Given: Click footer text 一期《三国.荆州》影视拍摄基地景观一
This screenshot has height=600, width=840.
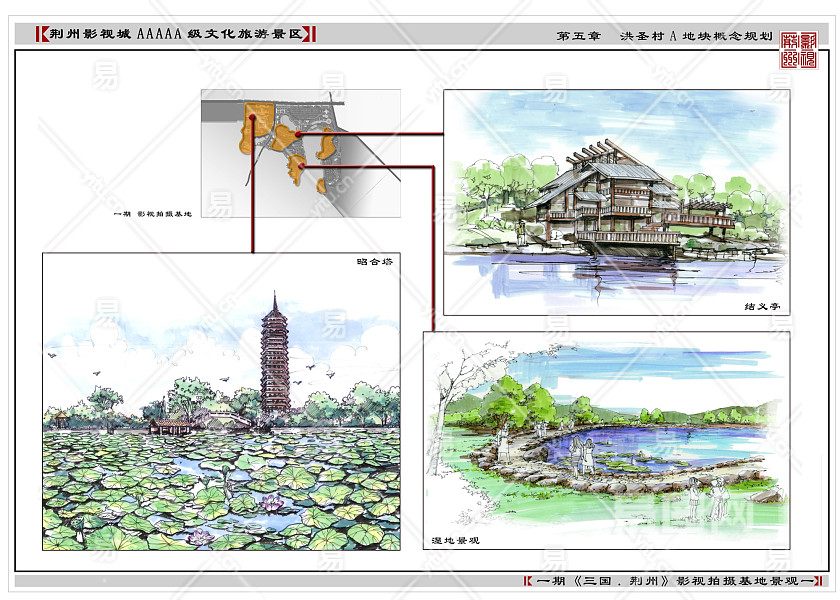Looking at the screenshot, I should tap(674, 581).
